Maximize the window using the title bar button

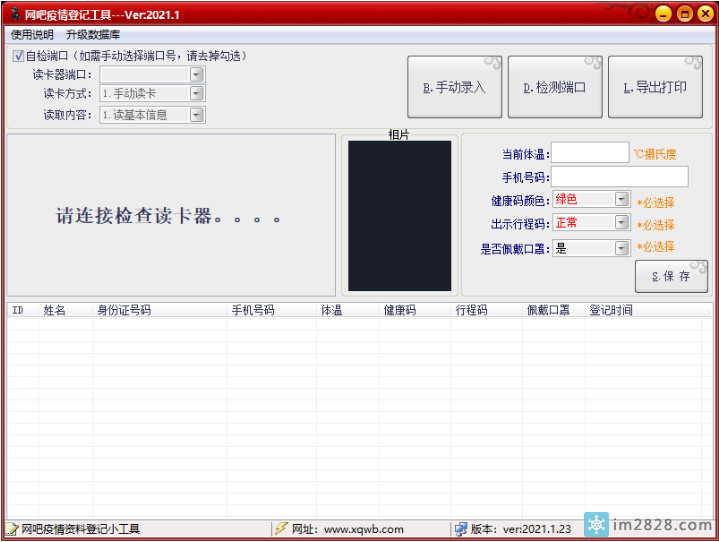coord(684,14)
